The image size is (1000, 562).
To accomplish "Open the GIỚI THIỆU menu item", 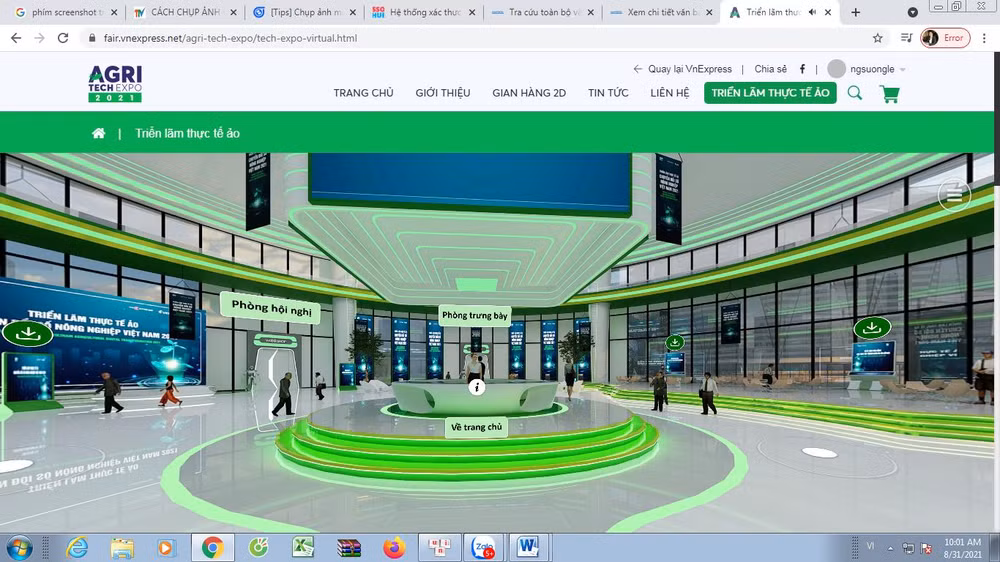I will click(x=443, y=93).
